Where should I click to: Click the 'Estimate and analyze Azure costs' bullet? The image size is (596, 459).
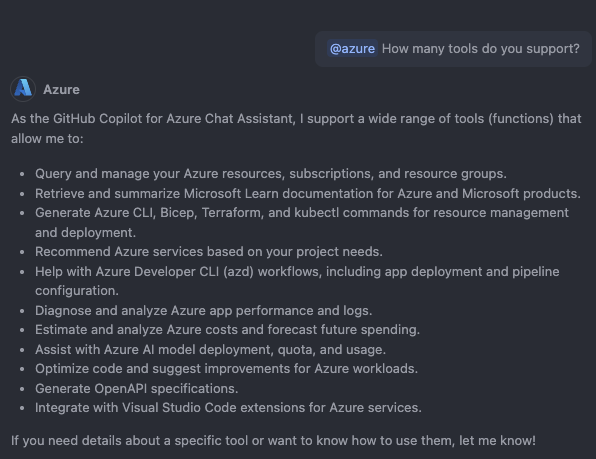click(227, 329)
